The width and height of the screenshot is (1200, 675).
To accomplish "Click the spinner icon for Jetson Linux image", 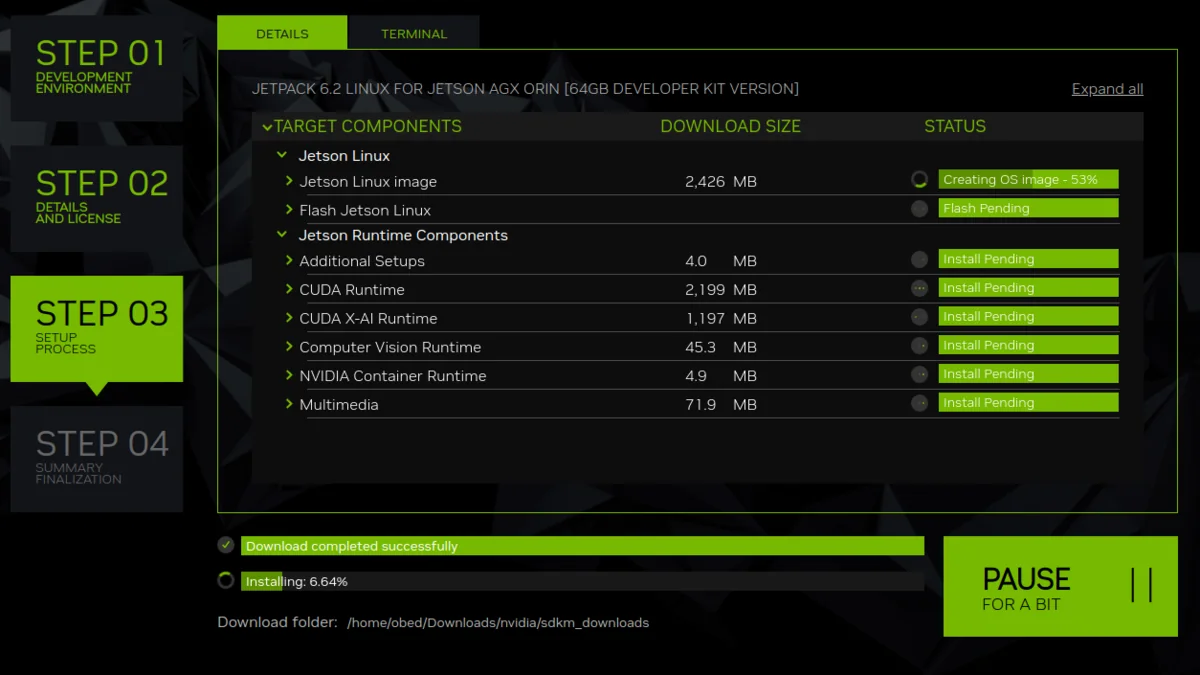I will coord(920,180).
